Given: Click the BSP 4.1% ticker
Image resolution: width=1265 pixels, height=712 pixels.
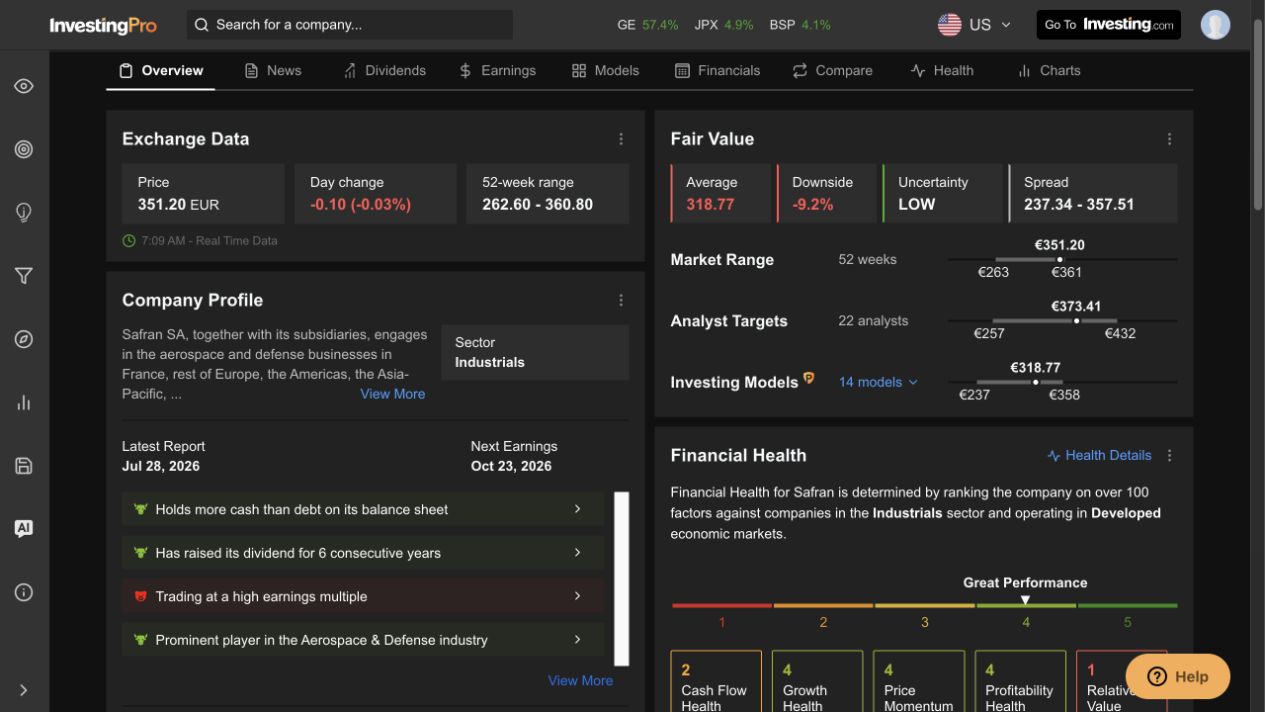Looking at the screenshot, I should pos(800,25).
